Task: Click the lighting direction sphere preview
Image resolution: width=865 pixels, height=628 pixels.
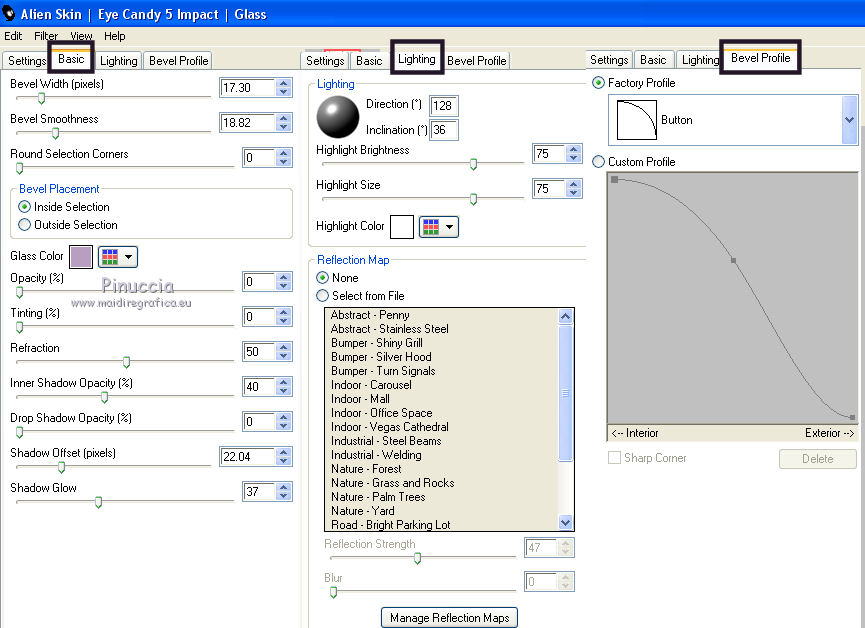Action: tap(337, 117)
